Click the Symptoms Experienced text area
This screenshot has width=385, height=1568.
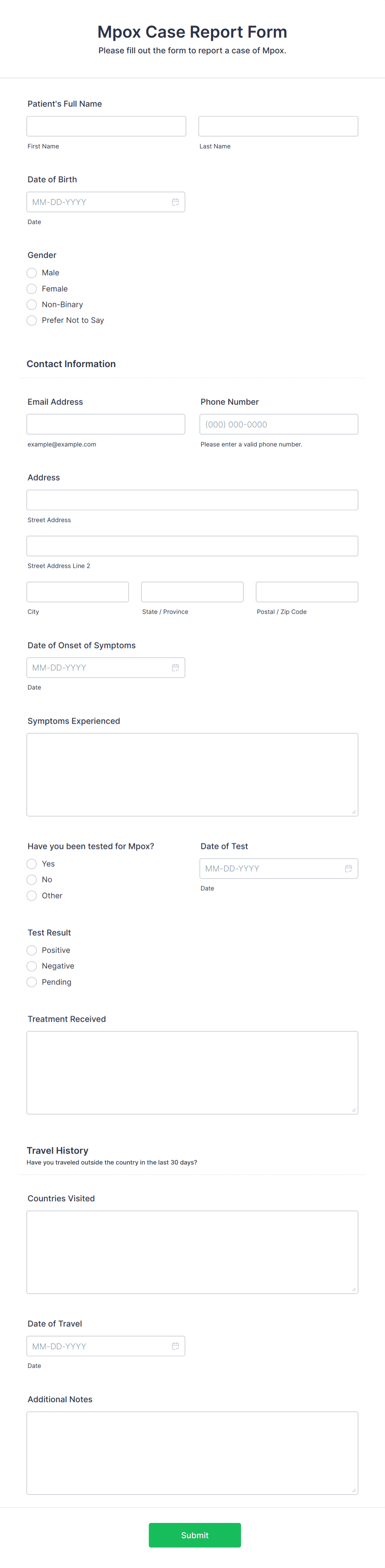pyautogui.click(x=192, y=773)
